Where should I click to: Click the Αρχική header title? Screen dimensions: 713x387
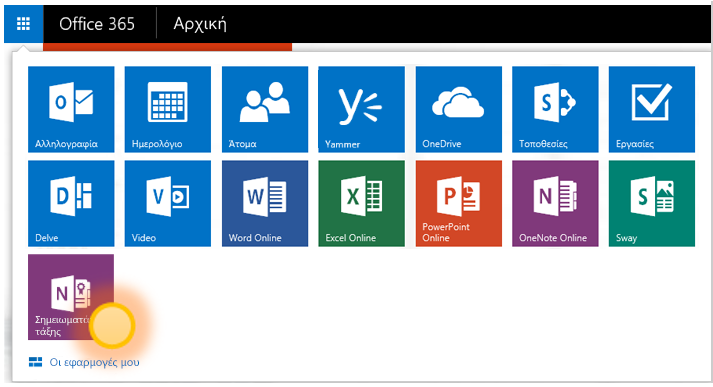coord(200,24)
